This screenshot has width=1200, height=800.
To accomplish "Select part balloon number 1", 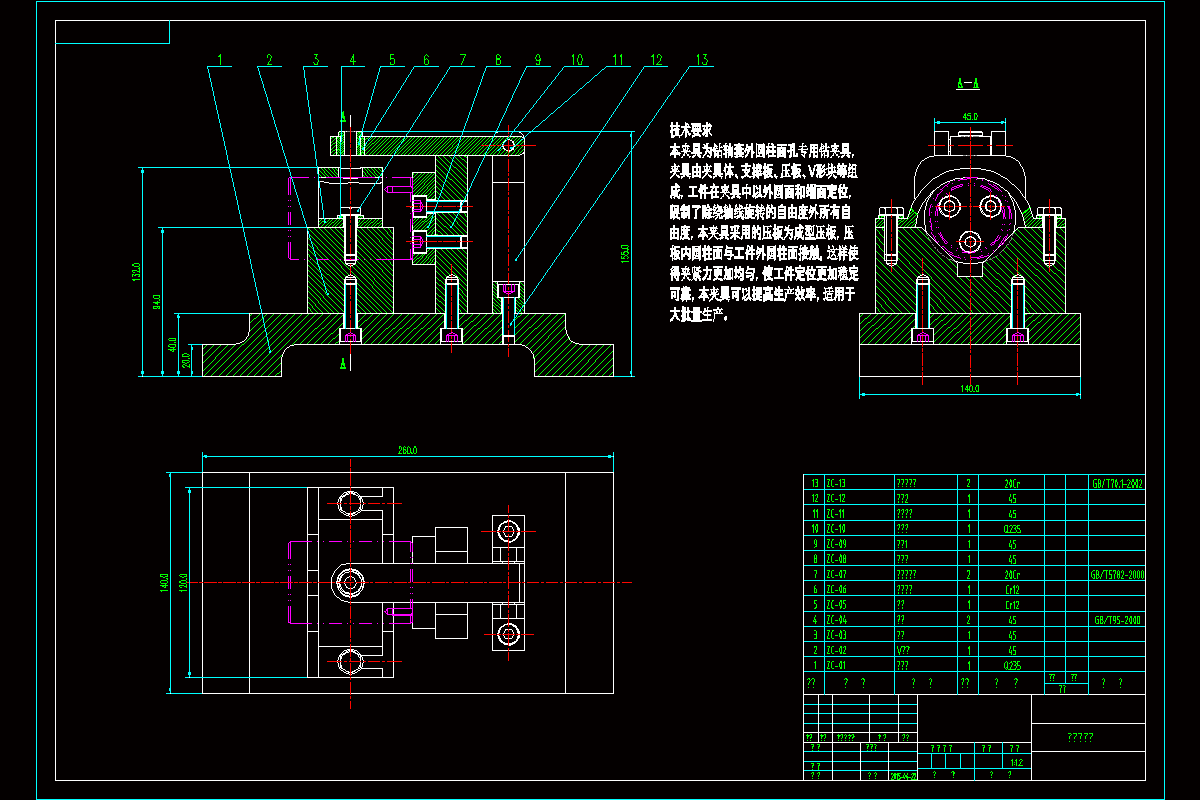I will (x=220, y=59).
